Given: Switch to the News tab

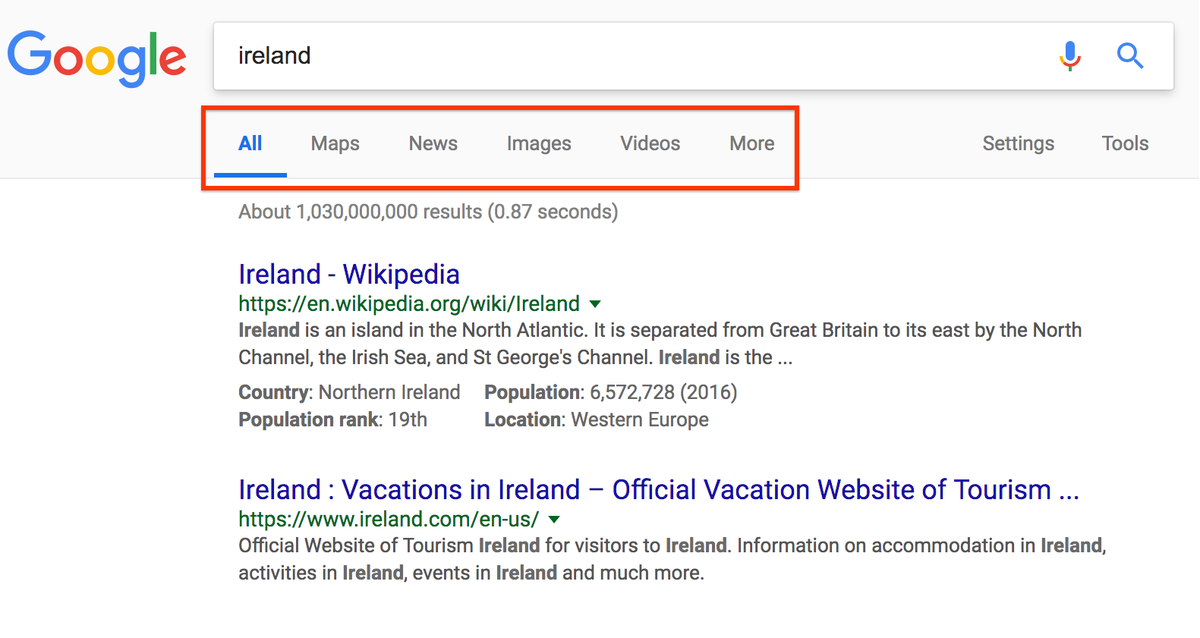Looking at the screenshot, I should click(433, 143).
